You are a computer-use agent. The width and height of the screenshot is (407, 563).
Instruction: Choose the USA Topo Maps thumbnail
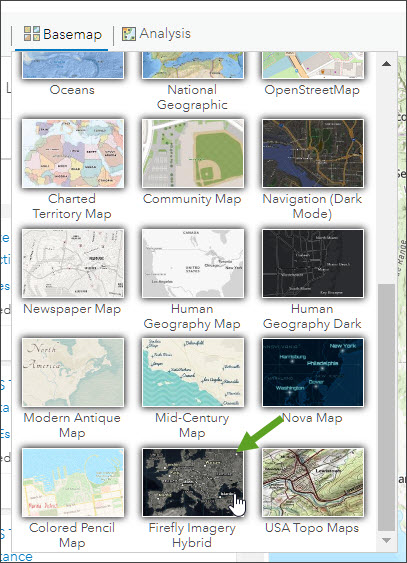pyautogui.click(x=313, y=482)
